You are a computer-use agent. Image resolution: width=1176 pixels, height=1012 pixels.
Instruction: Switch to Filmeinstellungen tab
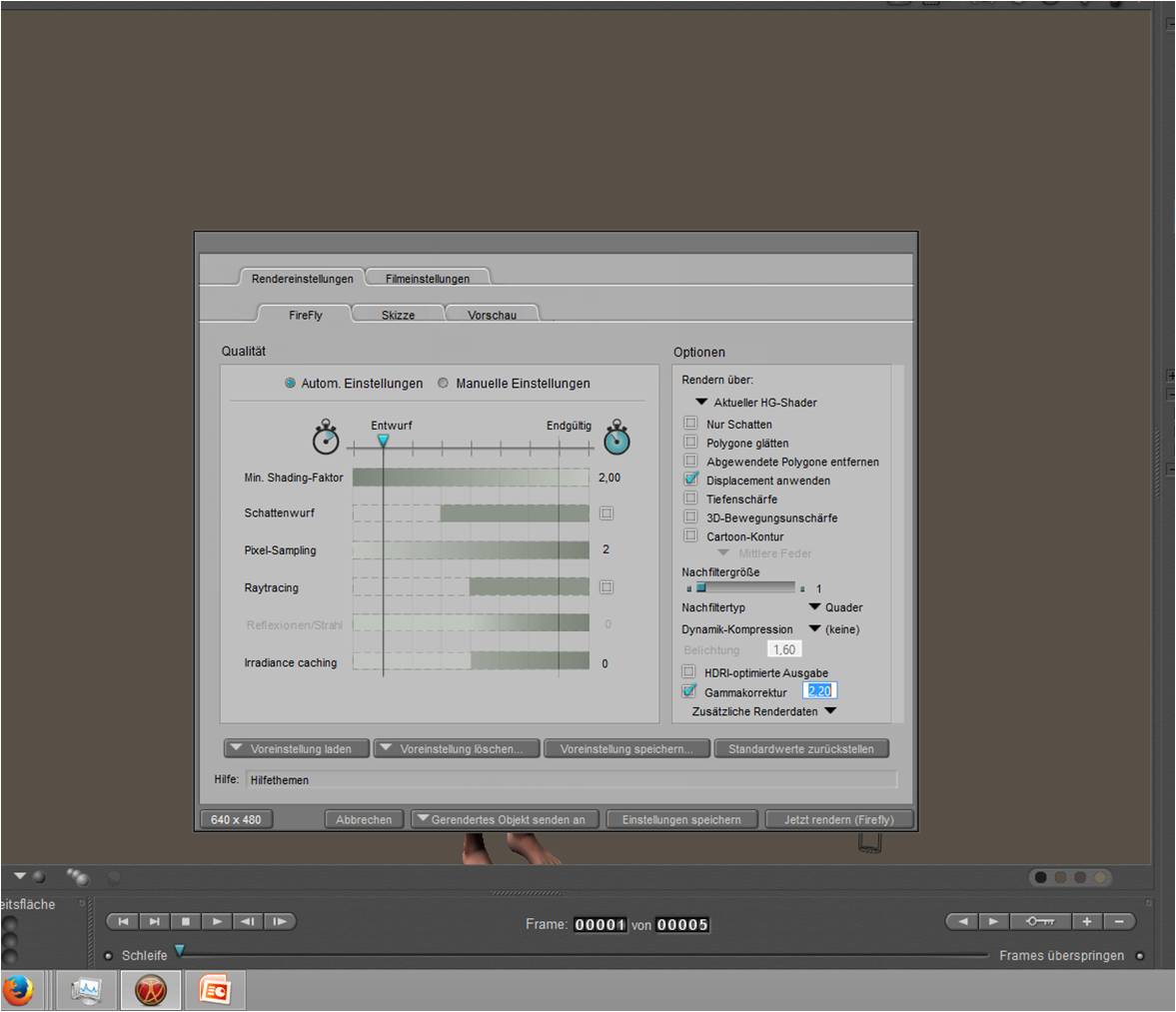(428, 279)
